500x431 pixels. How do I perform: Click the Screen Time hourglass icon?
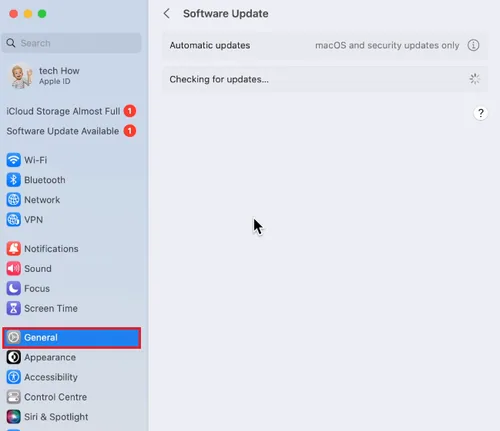(13, 308)
